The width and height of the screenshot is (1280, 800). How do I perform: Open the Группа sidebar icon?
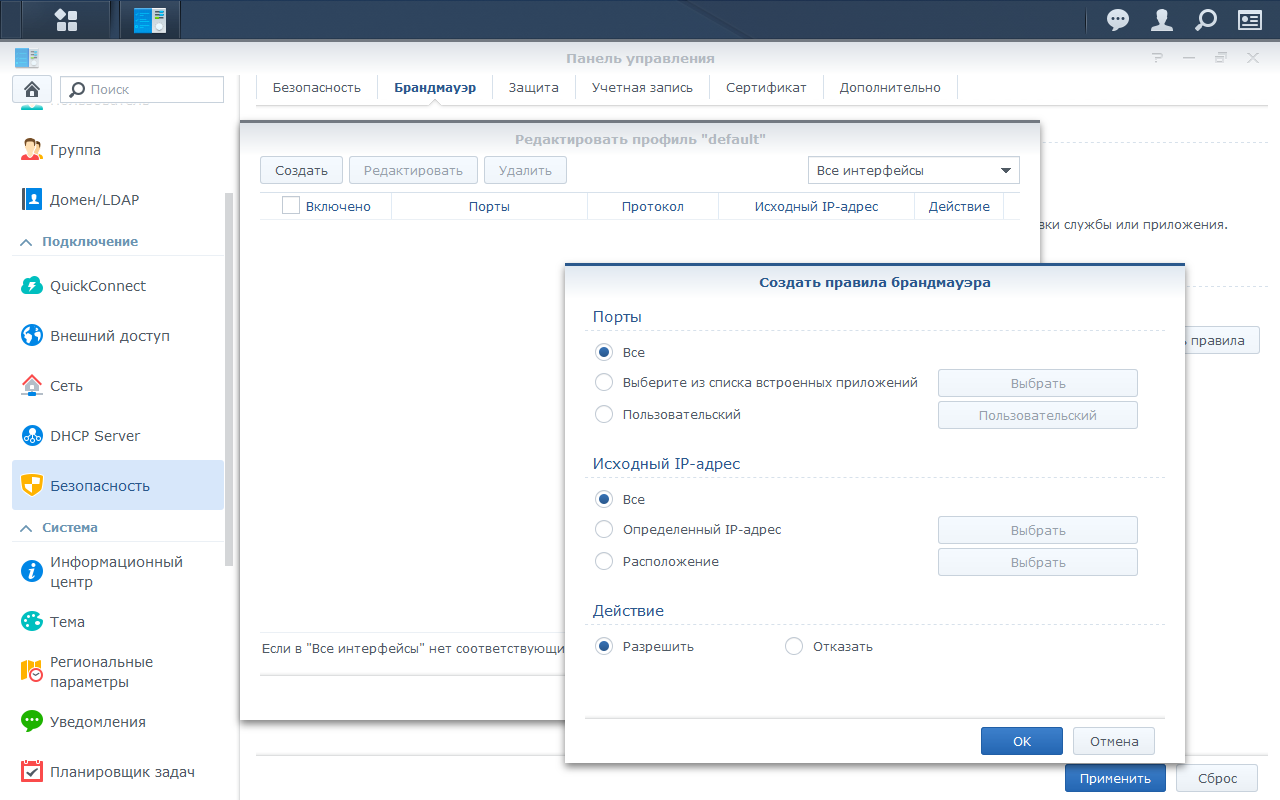tap(32, 150)
